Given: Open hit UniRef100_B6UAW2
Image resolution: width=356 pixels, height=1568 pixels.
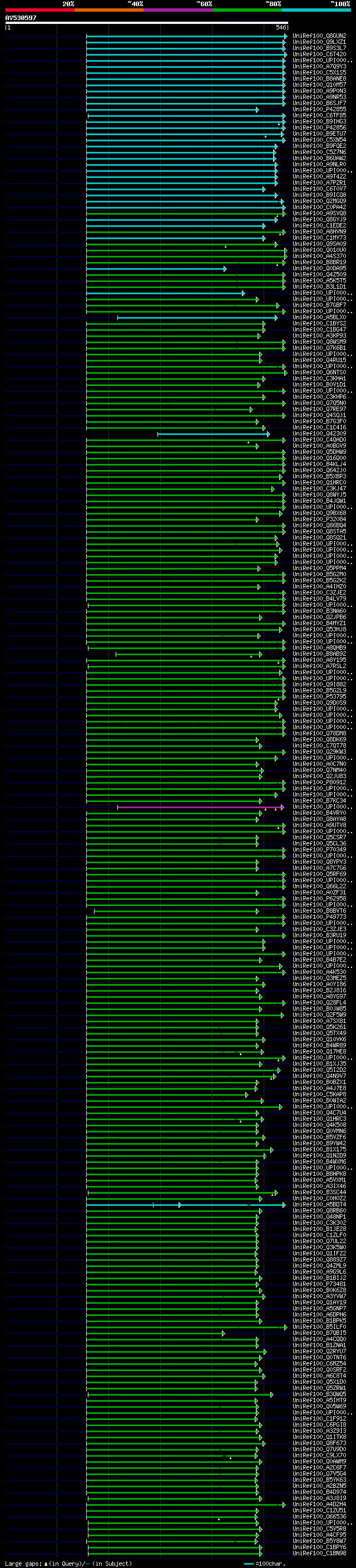Looking at the screenshot, I should click(319, 159).
